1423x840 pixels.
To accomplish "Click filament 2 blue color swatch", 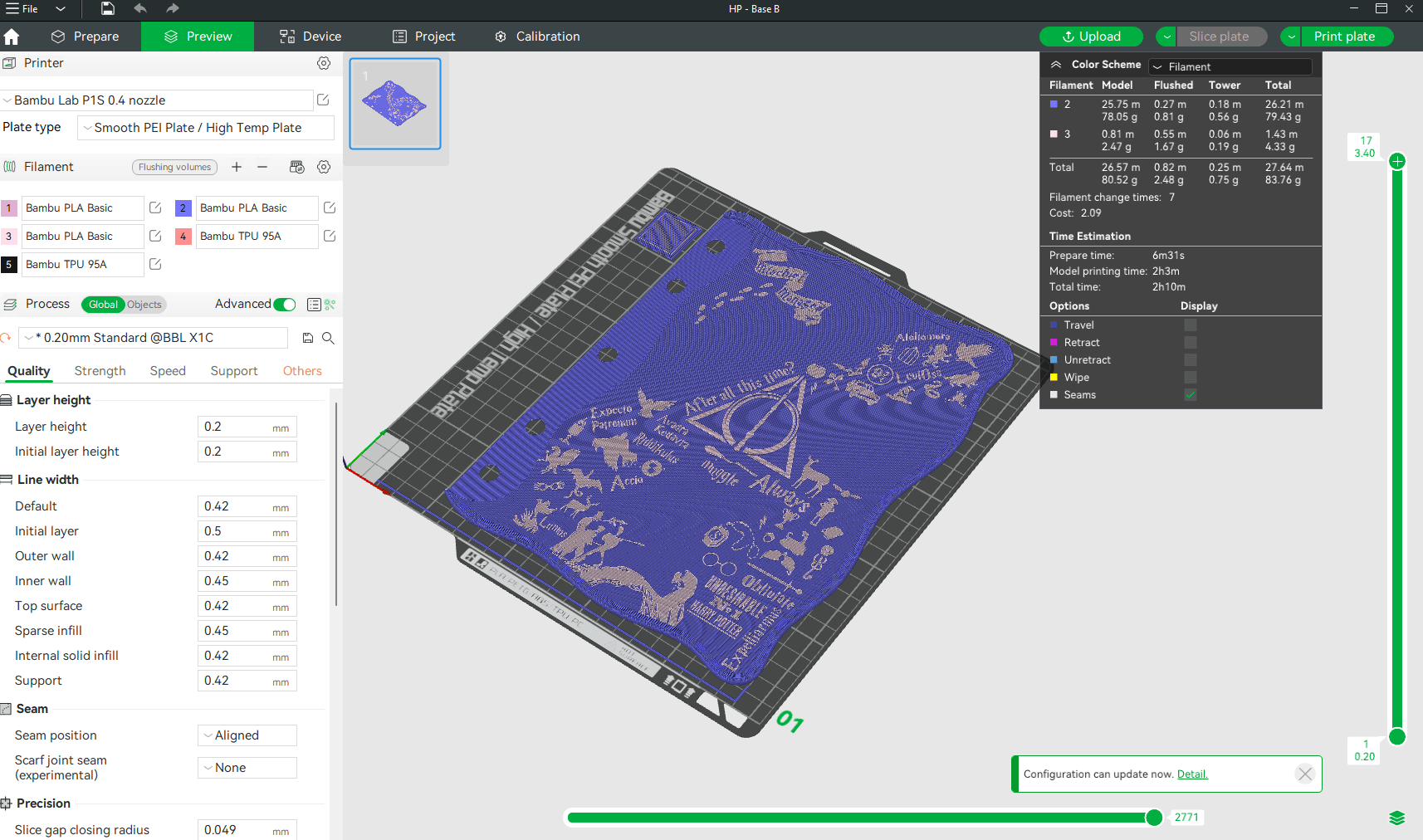I will pyautogui.click(x=183, y=208).
